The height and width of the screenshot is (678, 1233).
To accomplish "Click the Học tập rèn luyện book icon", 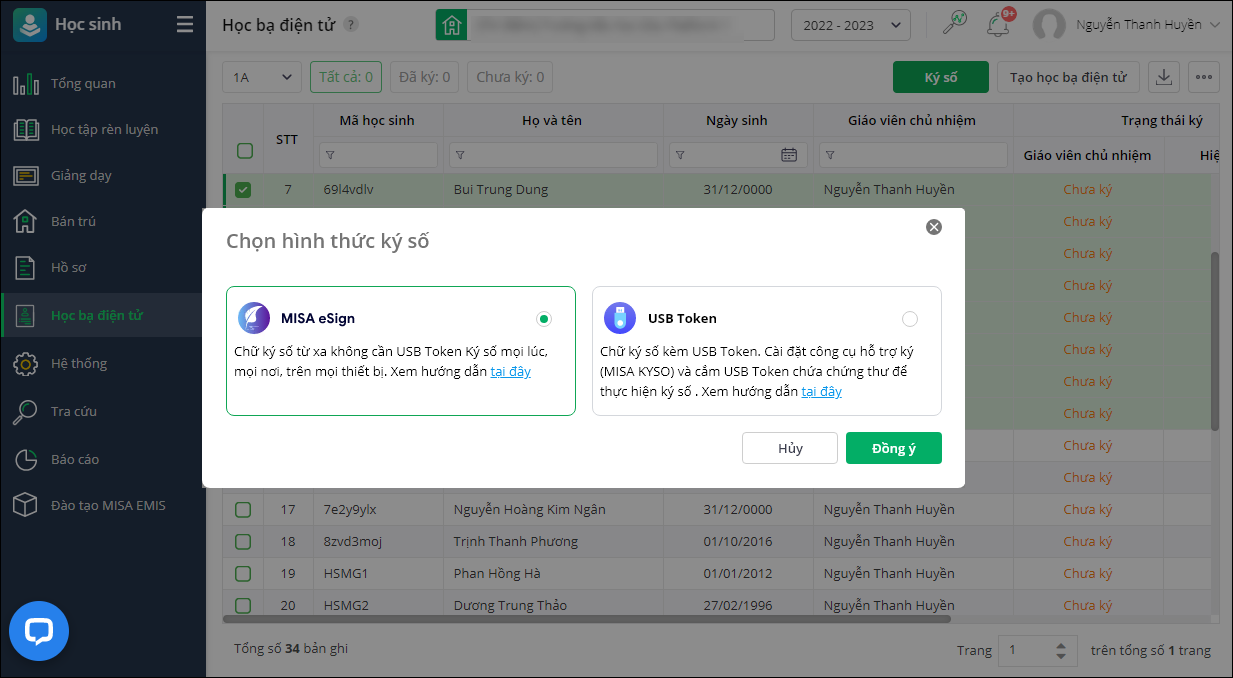I will [25, 130].
